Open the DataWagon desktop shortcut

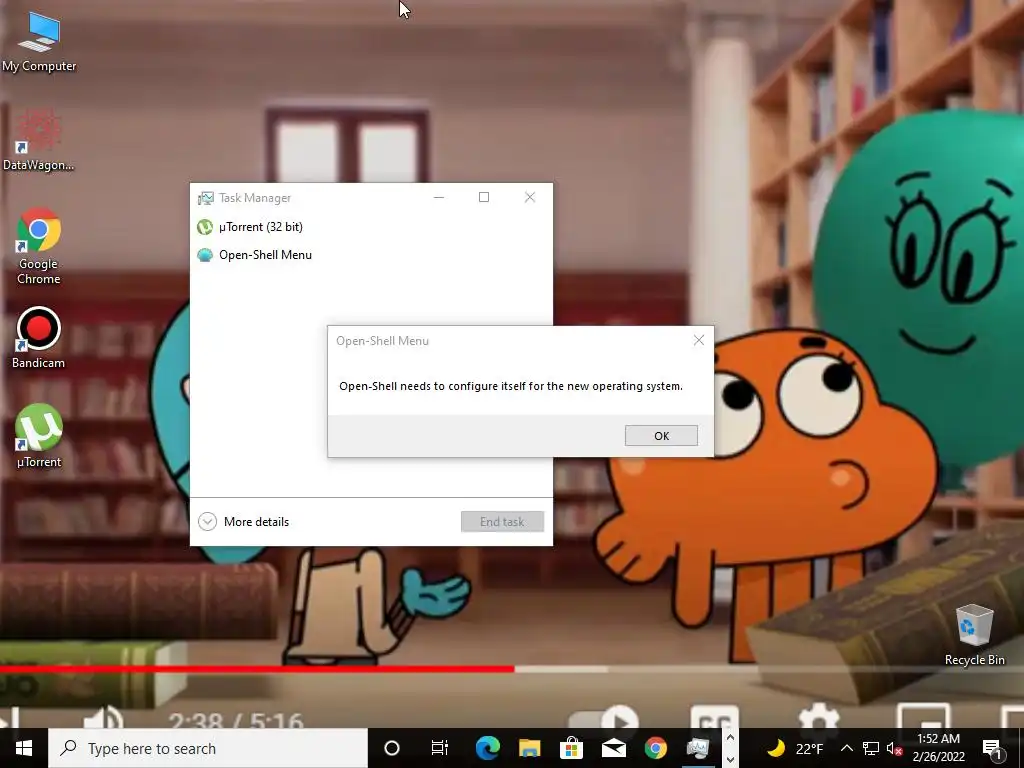[39, 140]
